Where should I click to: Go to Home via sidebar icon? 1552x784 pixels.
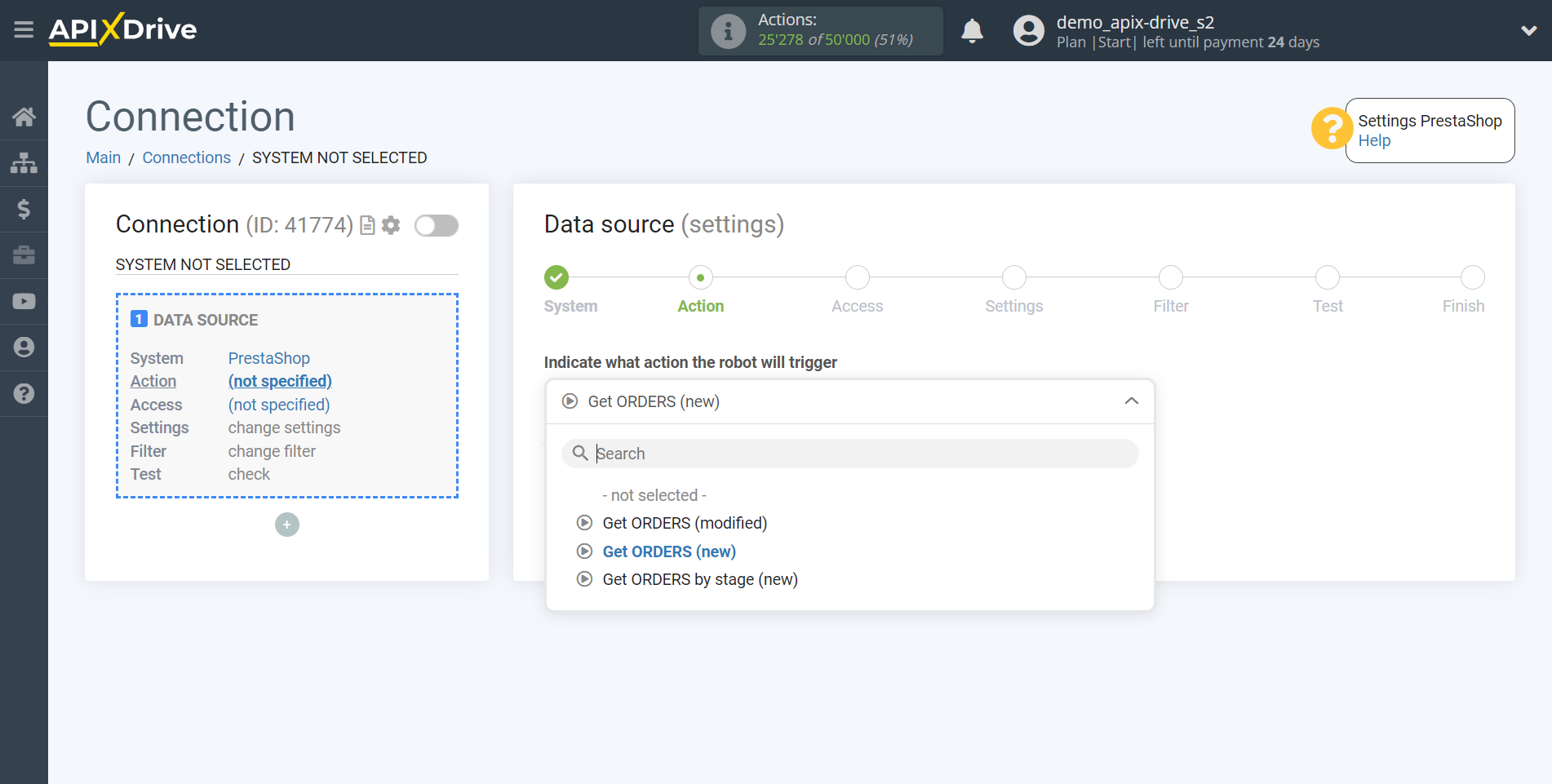click(24, 117)
